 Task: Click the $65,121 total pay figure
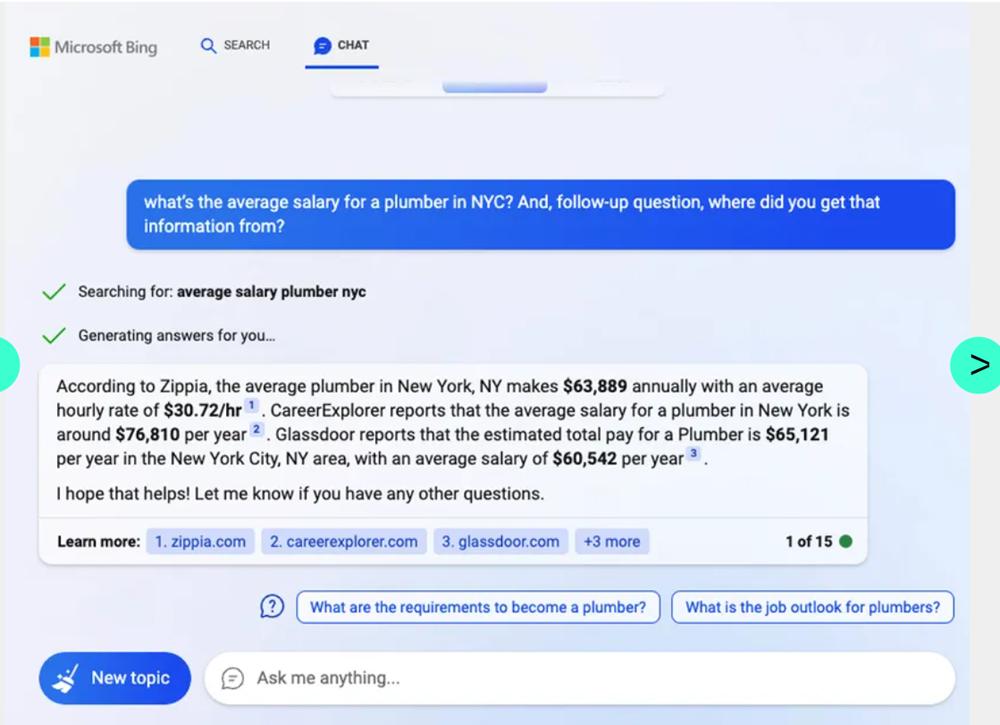797,435
